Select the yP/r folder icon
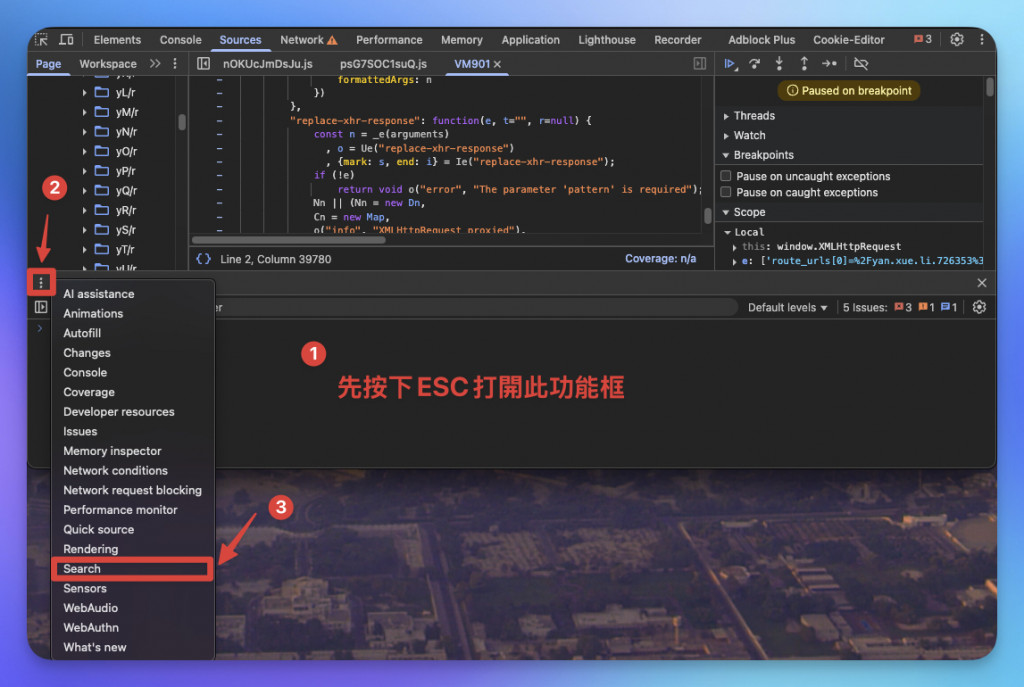1024x687 pixels. (102, 170)
